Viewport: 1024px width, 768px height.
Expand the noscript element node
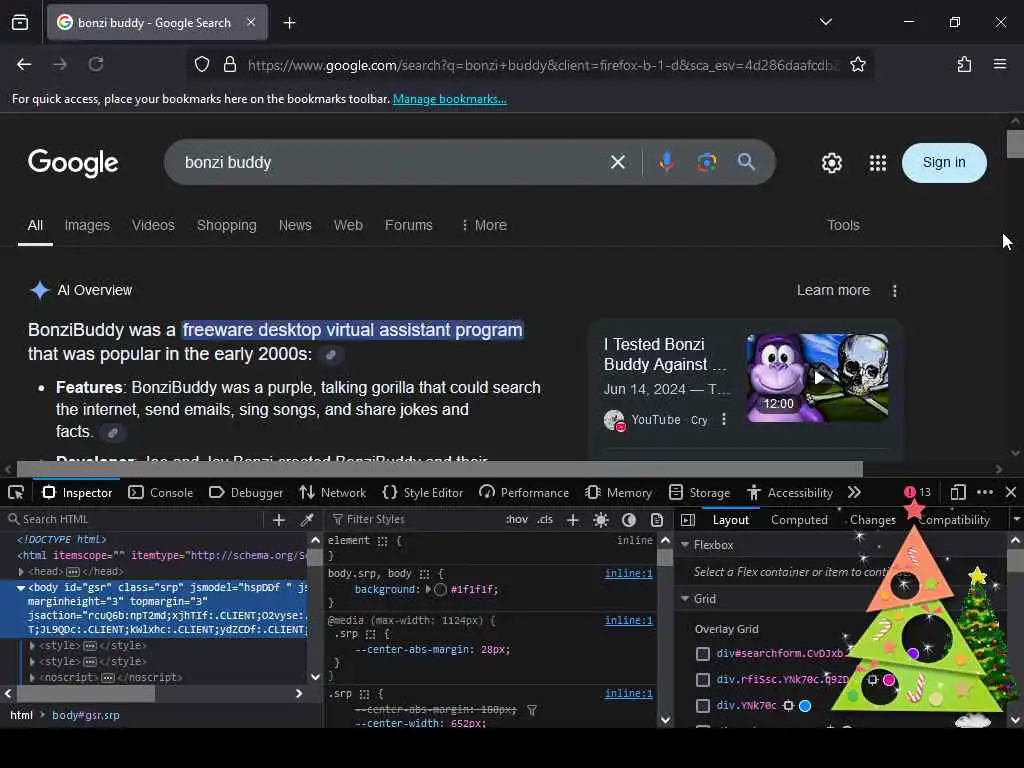pyautogui.click(x=32, y=678)
